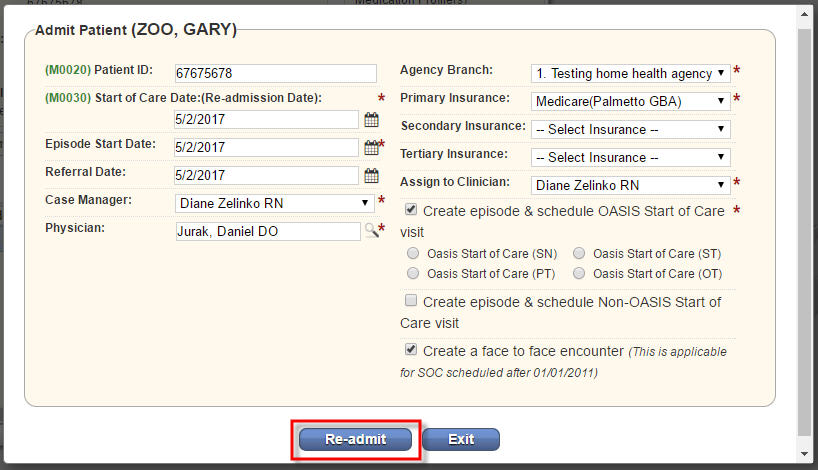Open calendar picker for Episode Start Date
The width and height of the screenshot is (818, 470).
(x=371, y=148)
